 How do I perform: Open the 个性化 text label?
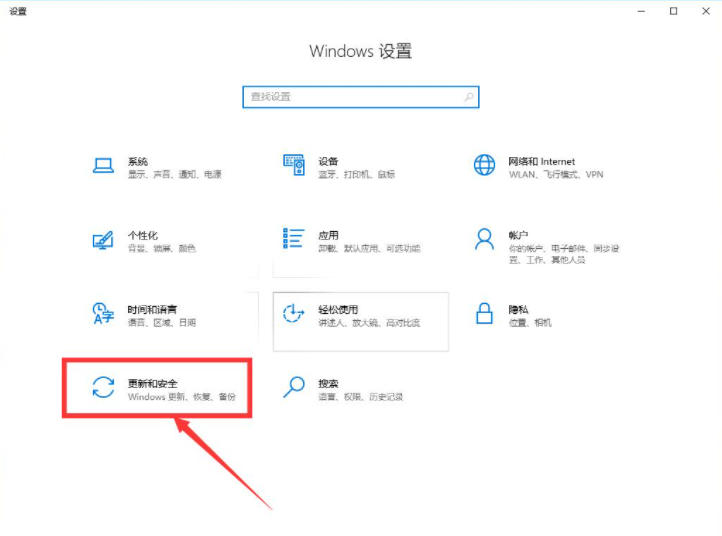point(143,235)
